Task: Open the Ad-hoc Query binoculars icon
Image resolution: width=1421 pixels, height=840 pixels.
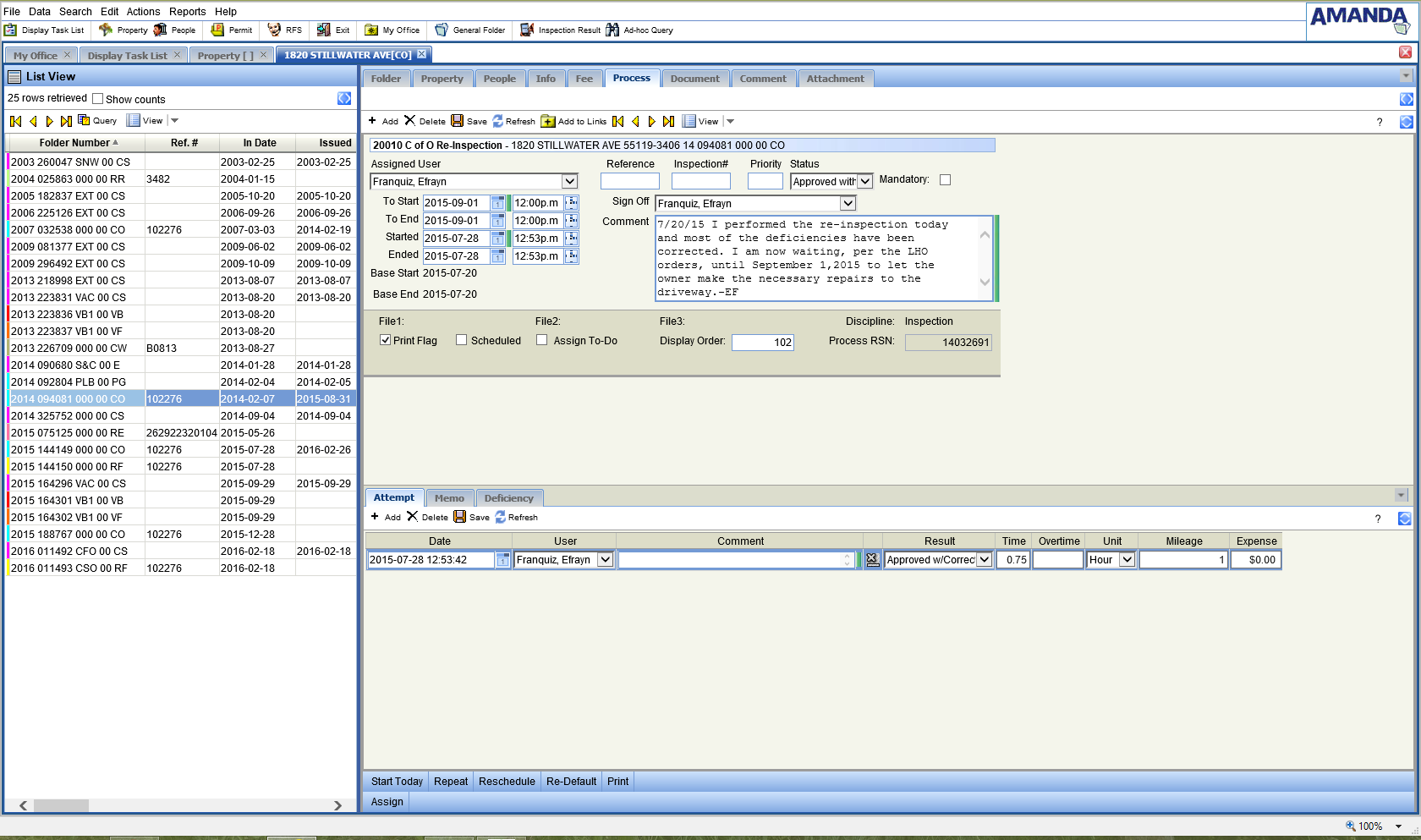Action: [612, 30]
